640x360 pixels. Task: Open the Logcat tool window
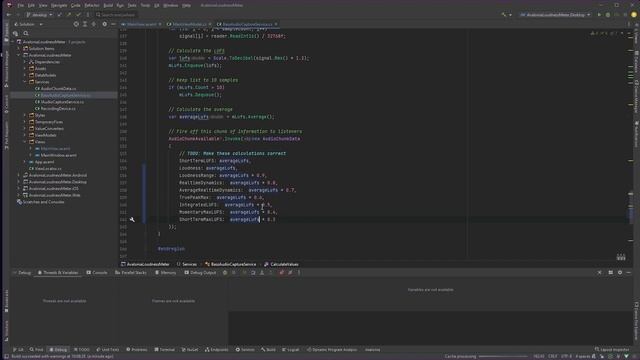(x=291, y=350)
